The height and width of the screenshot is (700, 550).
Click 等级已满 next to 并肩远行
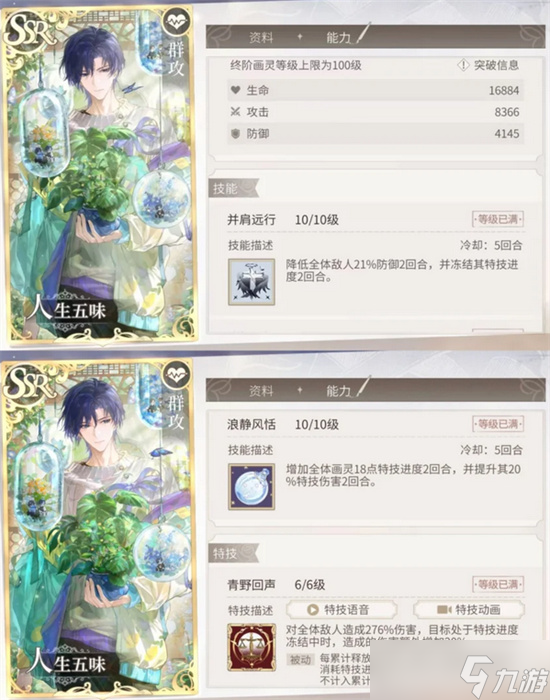point(498,219)
